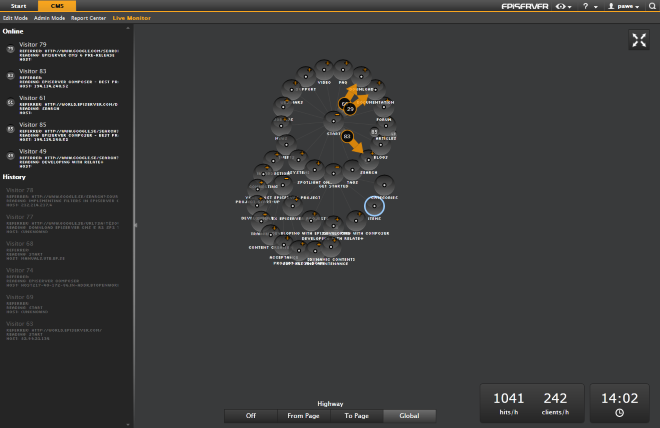Image resolution: width=660 pixels, height=428 pixels.
Task: Click the fullscreen expand icon
Action: [x=639, y=40]
